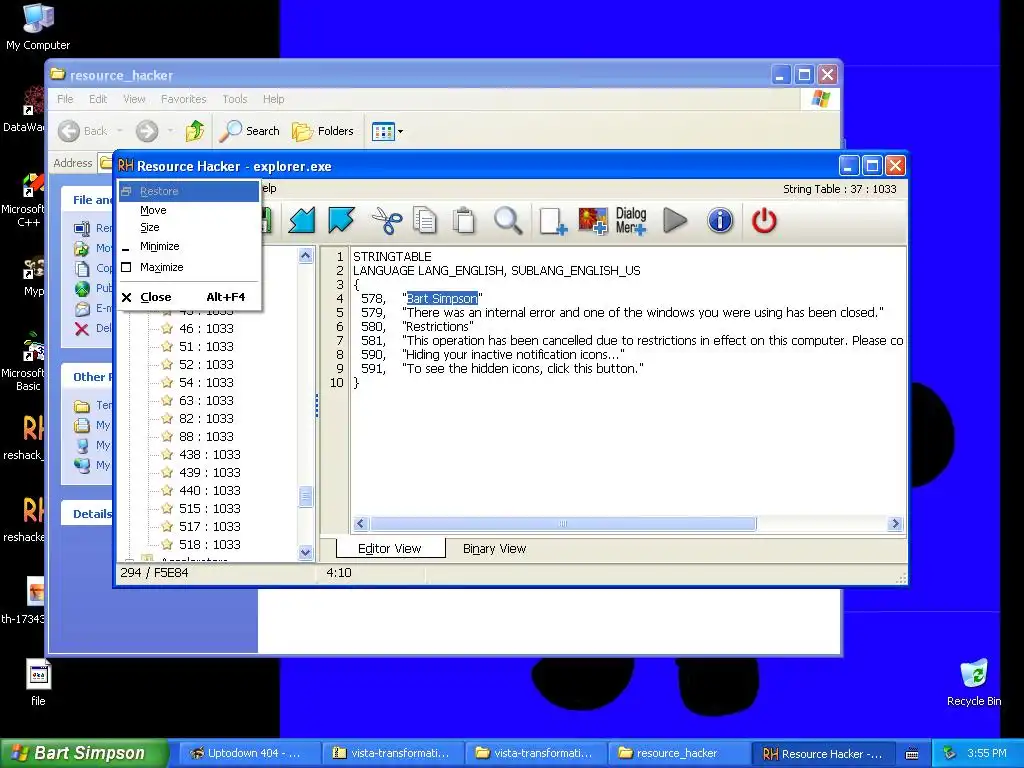Click the Up folder icon in Explorer toolbar

point(195,131)
